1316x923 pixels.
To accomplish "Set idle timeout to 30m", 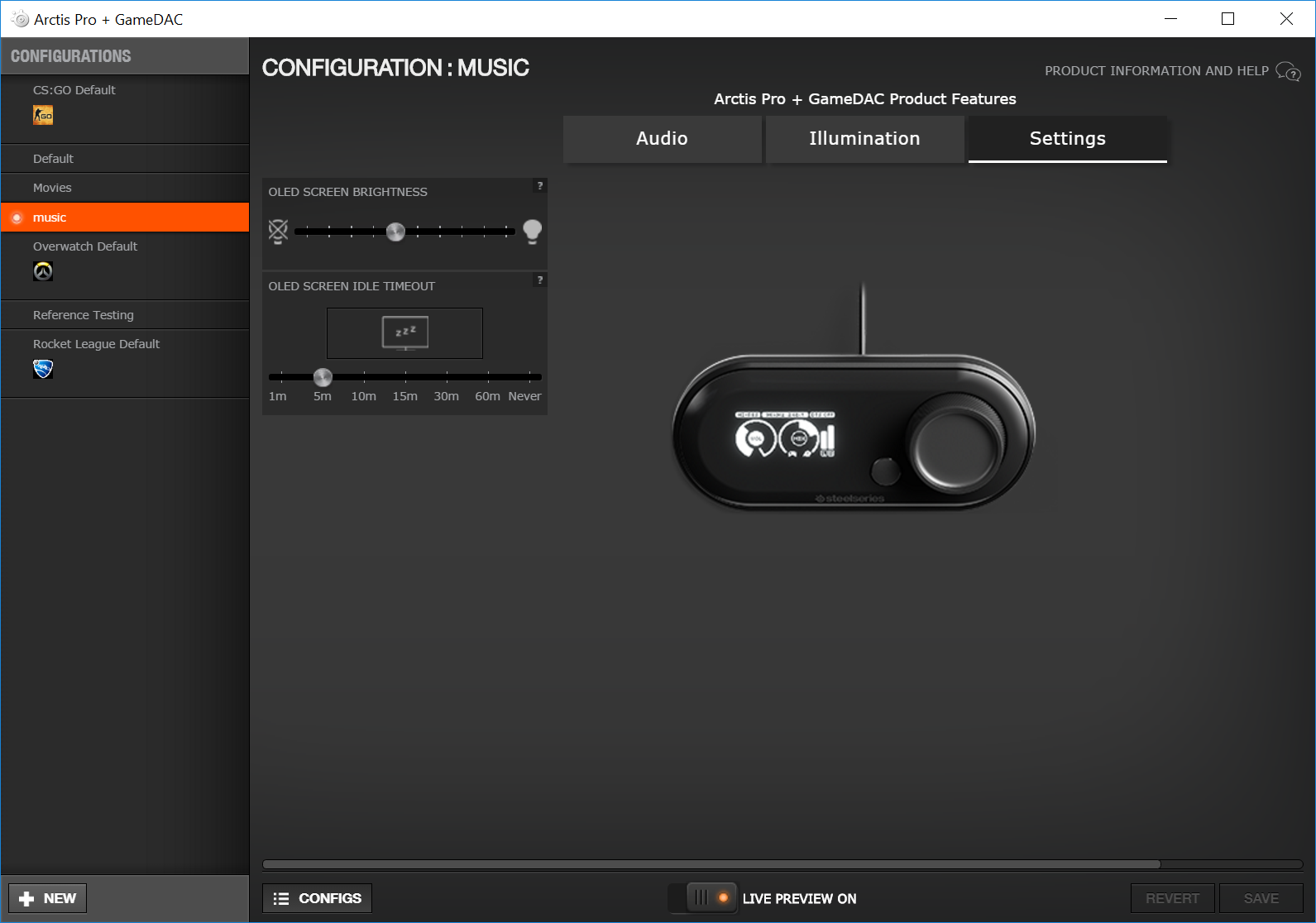I will pos(447,396).
